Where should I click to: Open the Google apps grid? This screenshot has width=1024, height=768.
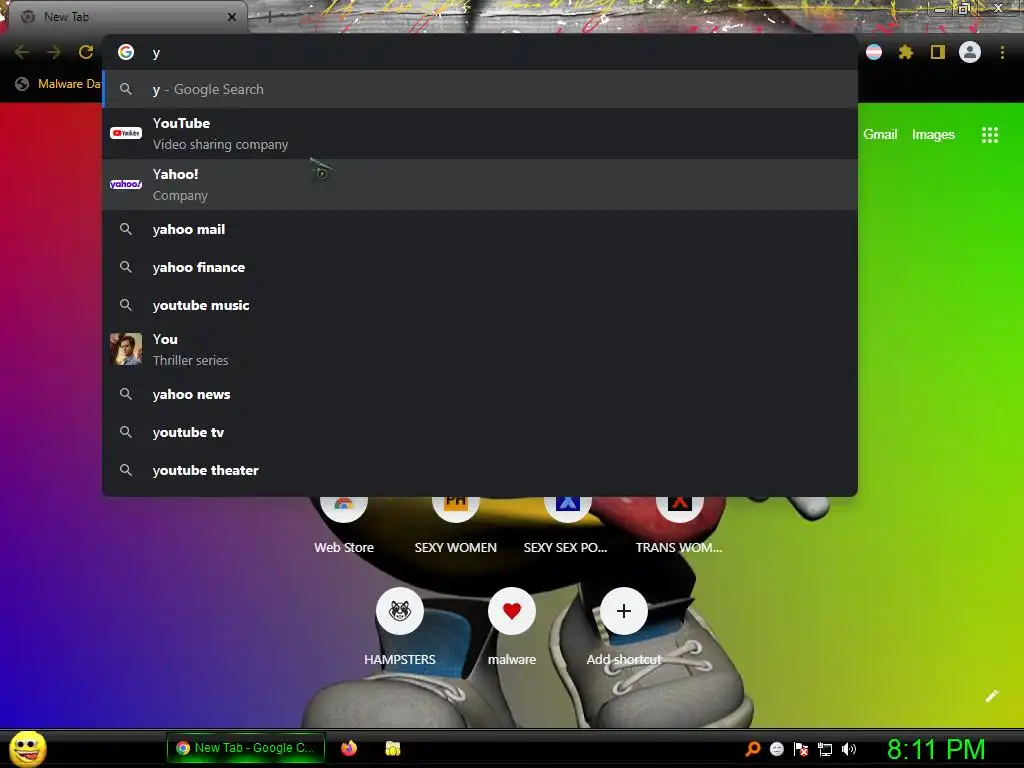(x=989, y=135)
